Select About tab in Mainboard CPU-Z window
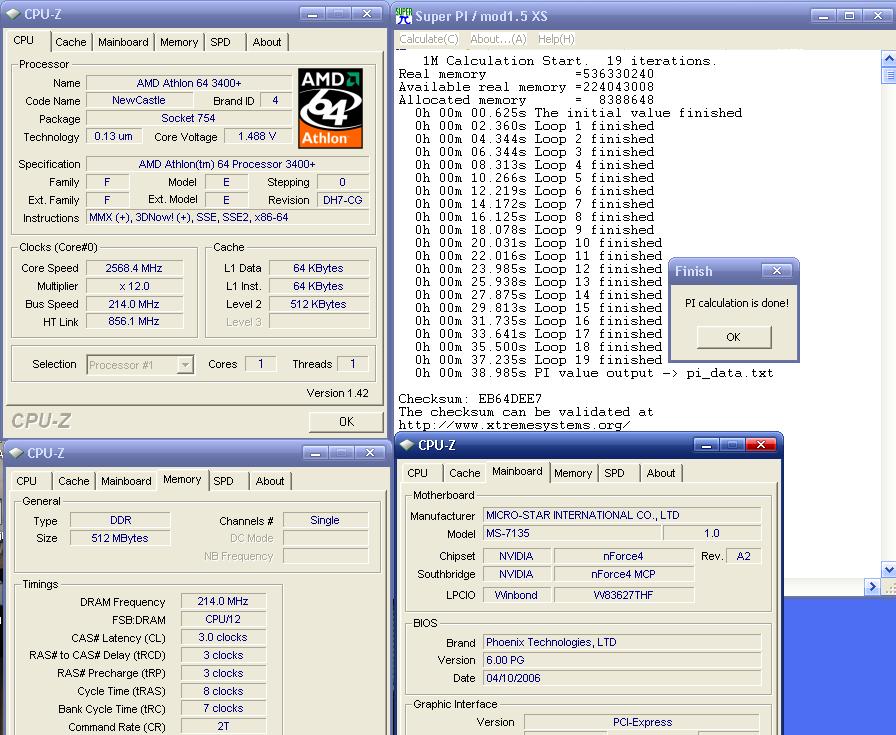Image resolution: width=896 pixels, height=735 pixels. [661, 473]
